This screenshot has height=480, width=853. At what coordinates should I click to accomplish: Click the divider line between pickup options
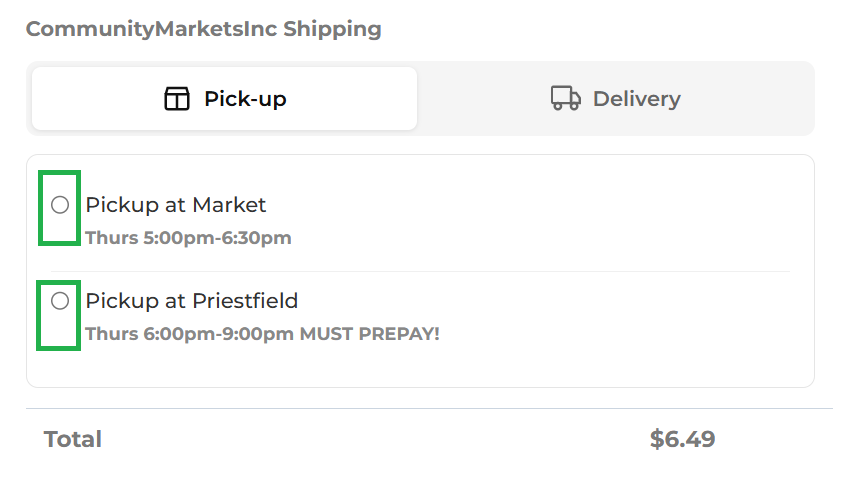[x=420, y=271]
